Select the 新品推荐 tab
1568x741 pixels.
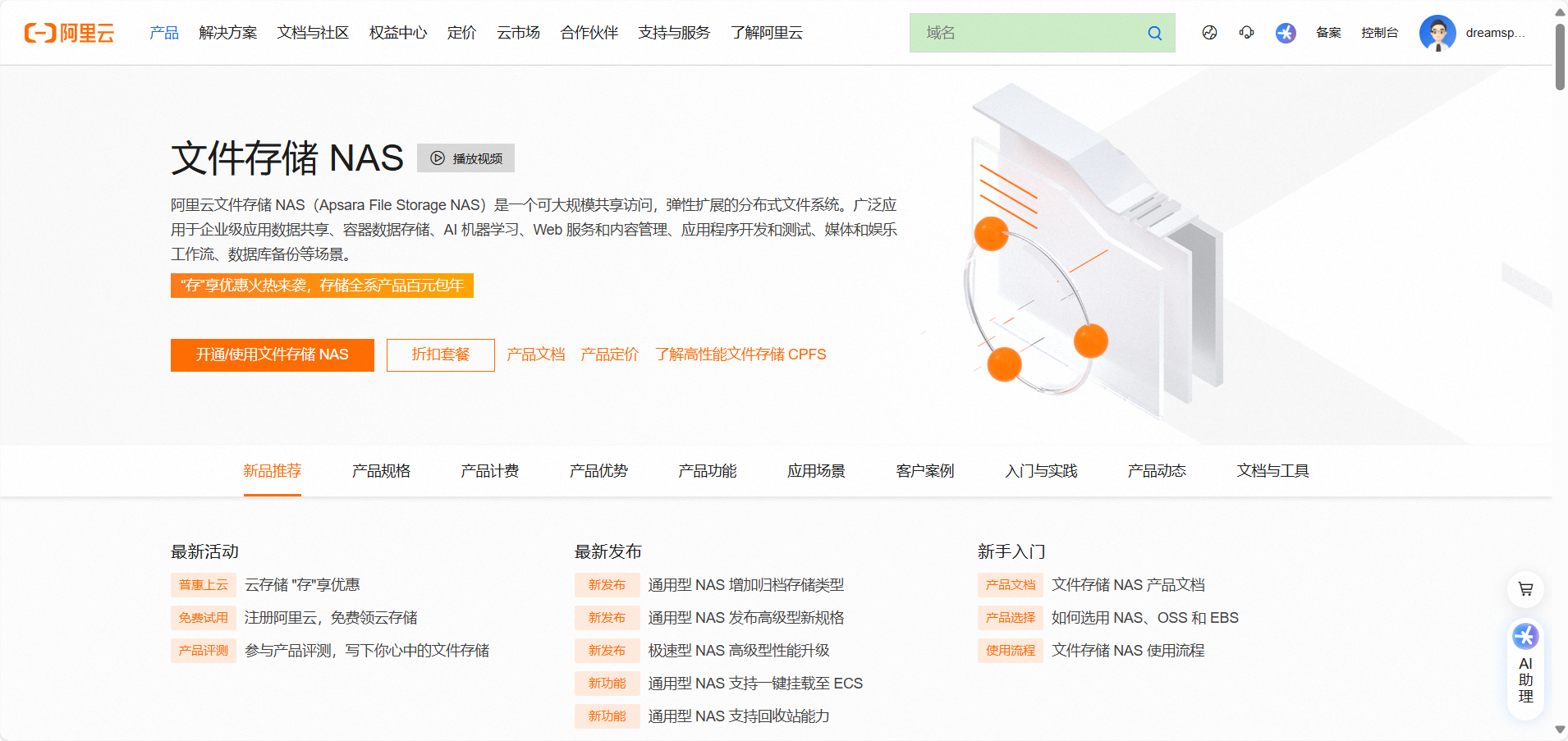point(273,471)
